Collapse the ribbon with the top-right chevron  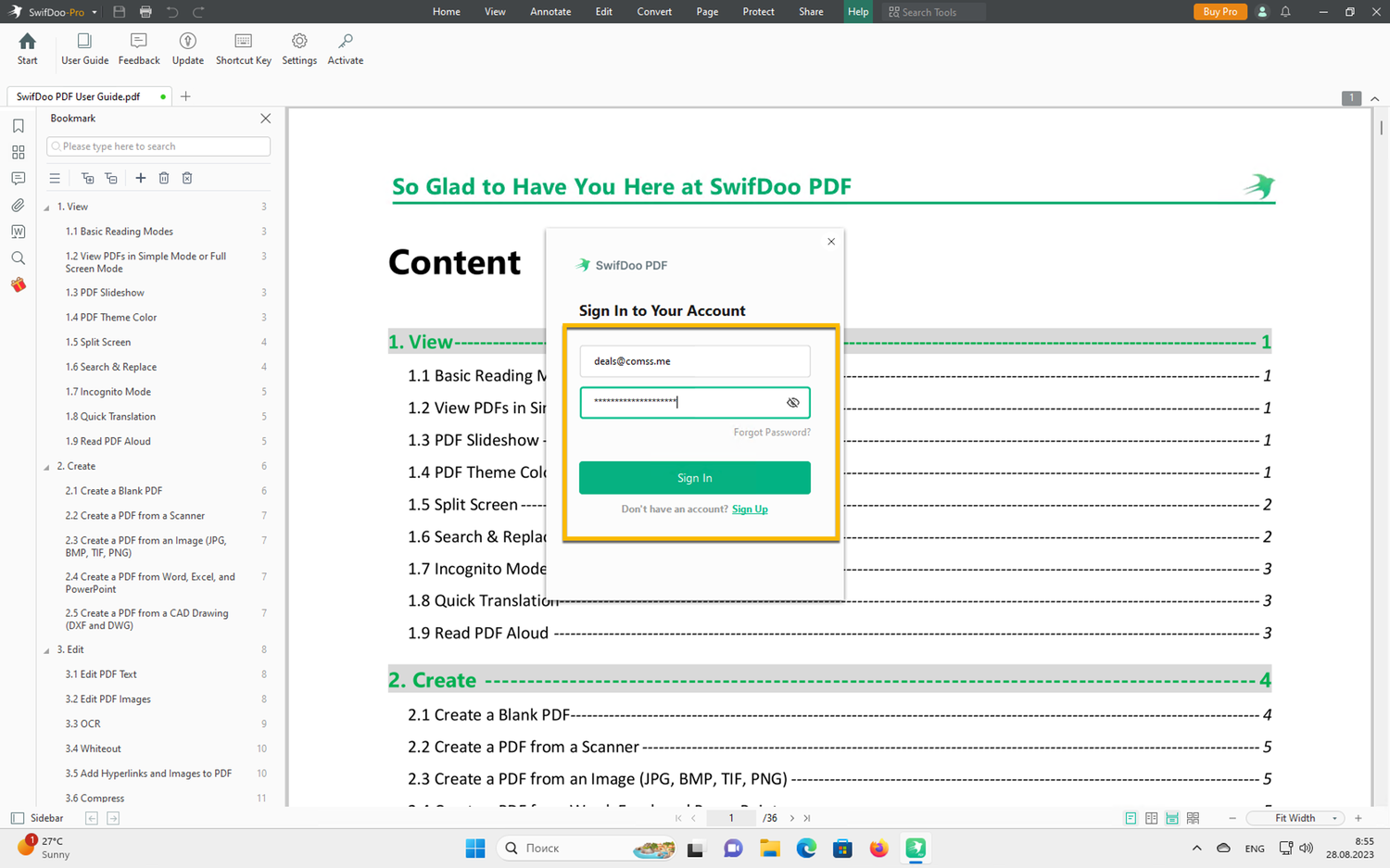[1375, 98]
